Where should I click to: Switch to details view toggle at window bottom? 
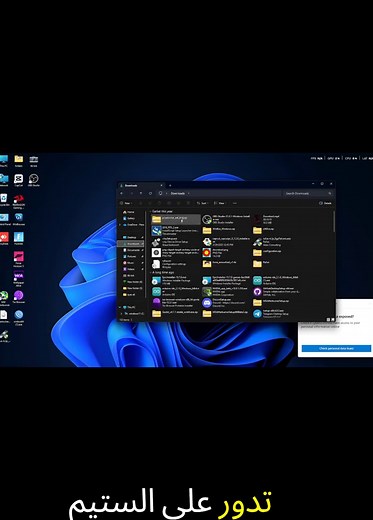tap(328, 319)
